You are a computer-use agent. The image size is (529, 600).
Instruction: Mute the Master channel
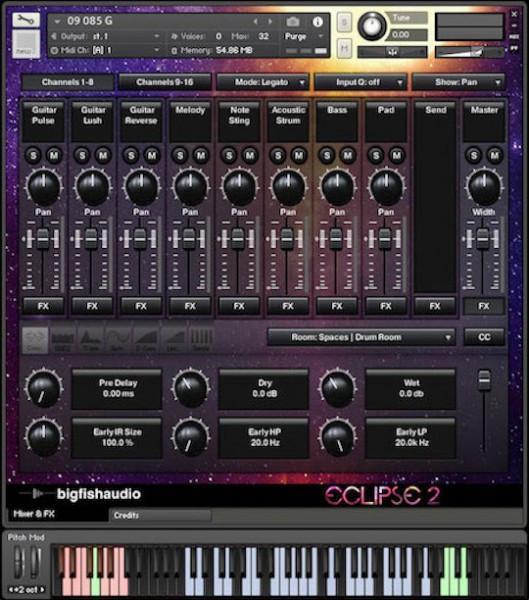coord(495,155)
